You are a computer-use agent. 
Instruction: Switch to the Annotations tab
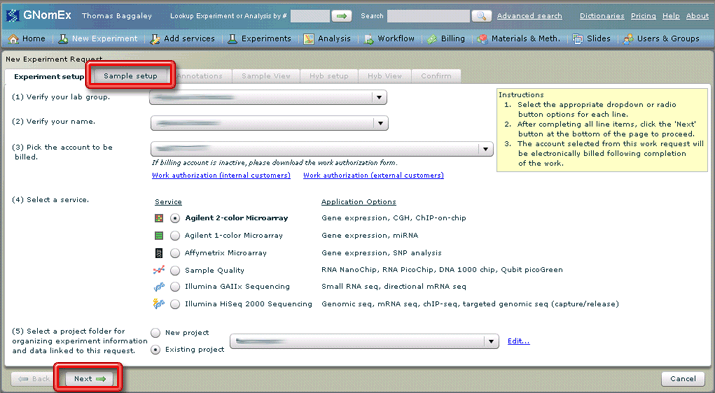(x=200, y=76)
